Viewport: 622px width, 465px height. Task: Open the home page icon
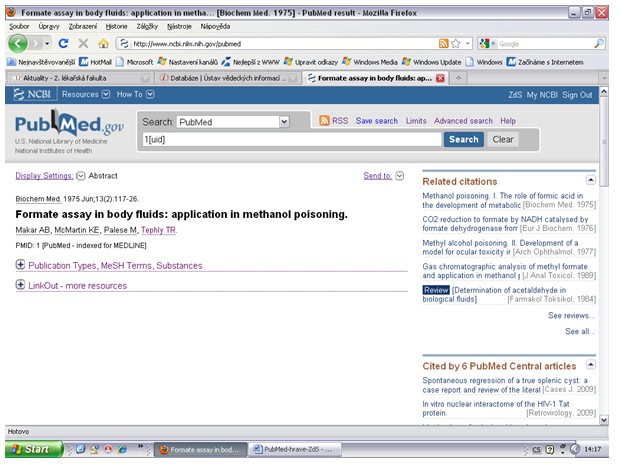coord(104,43)
